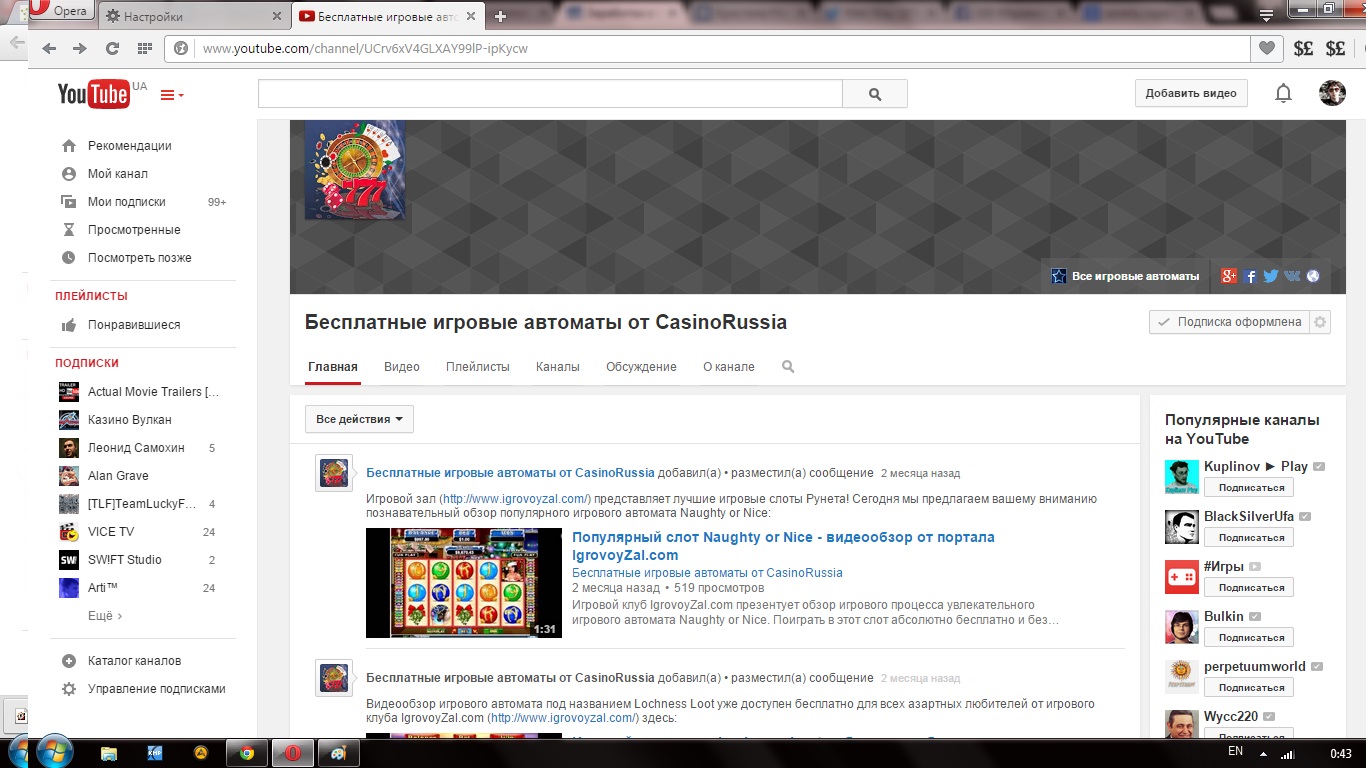Viewport: 1366px width, 768px height.
Task: Open the channel's website globe link
Action: pos(1313,276)
